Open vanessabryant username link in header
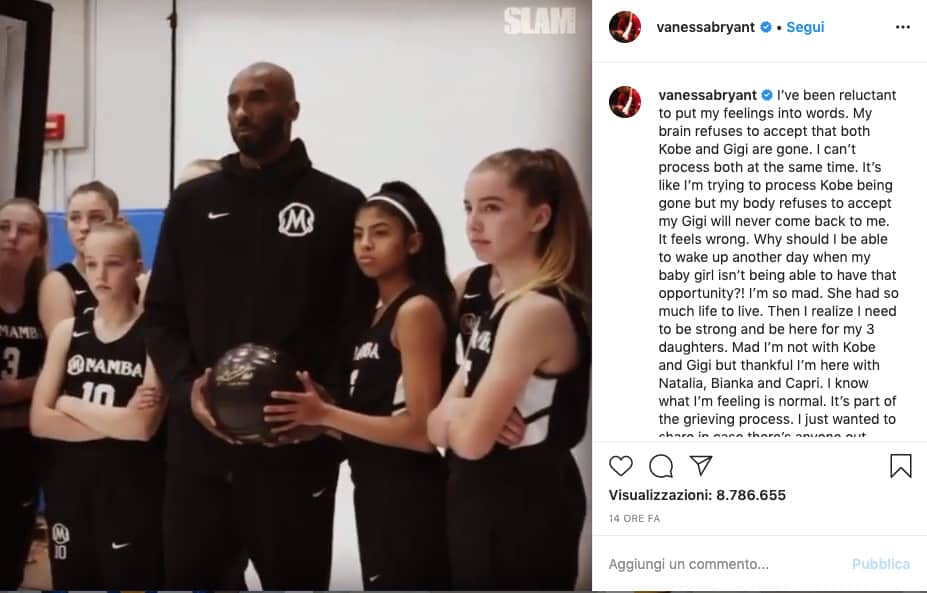 [705, 27]
